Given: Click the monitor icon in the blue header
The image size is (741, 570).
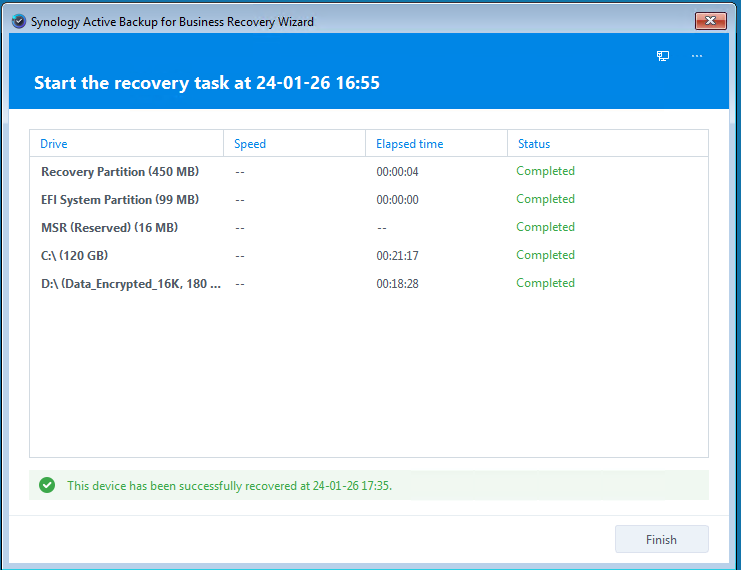Looking at the screenshot, I should [663, 56].
